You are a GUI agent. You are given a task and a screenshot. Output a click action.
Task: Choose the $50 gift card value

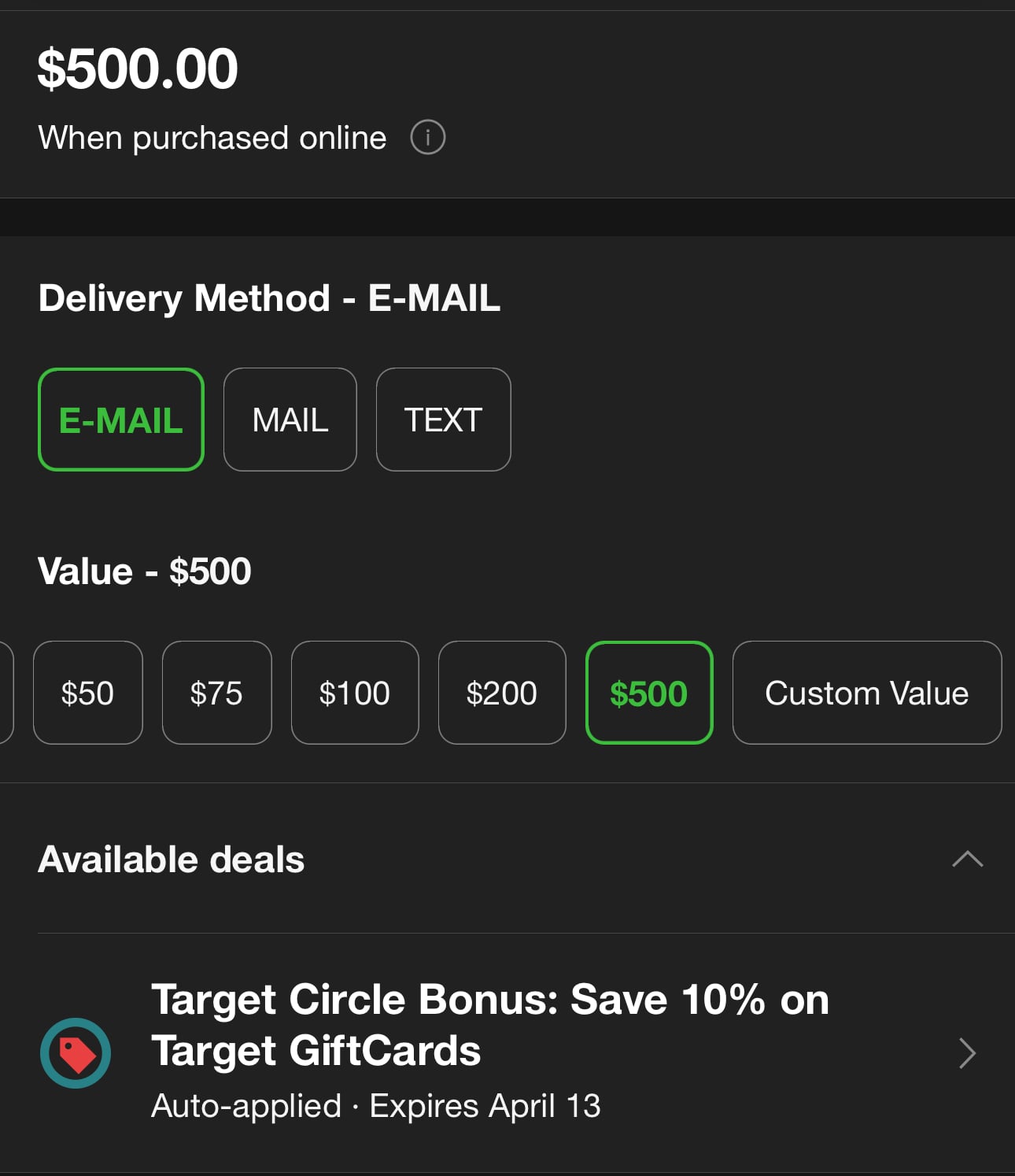tap(88, 693)
